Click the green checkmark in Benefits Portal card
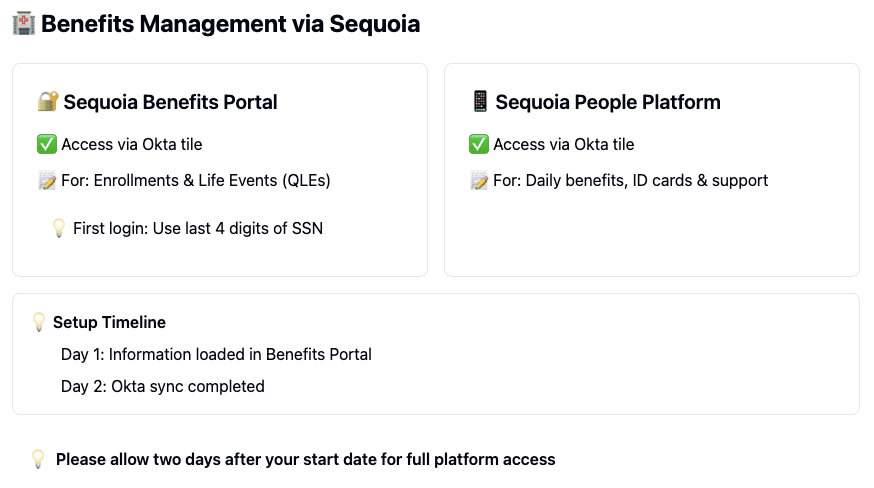Viewport: 874px width, 488px height. pos(47,144)
